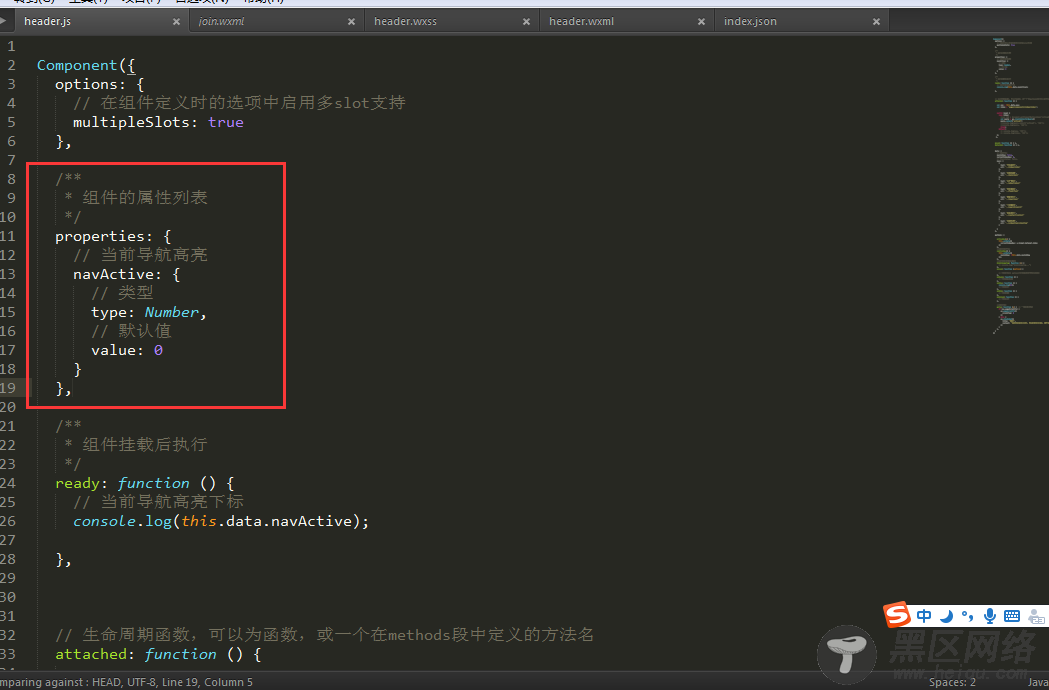This screenshot has width=1049, height=690.
Task: Toggle Chinese/English mode via the 中 icon
Action: 924,616
